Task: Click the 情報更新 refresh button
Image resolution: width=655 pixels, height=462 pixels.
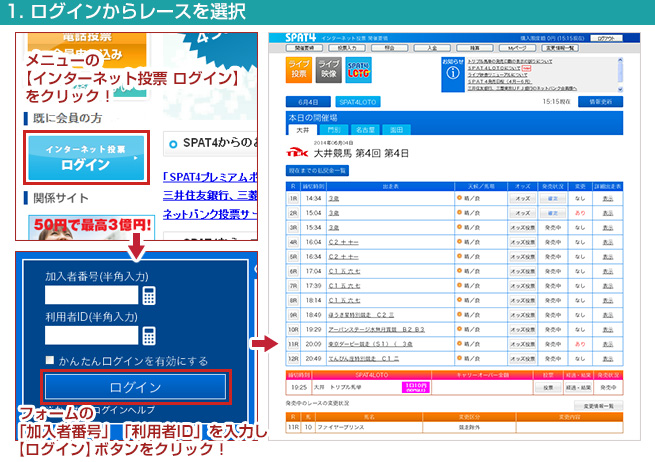Action: coord(600,102)
